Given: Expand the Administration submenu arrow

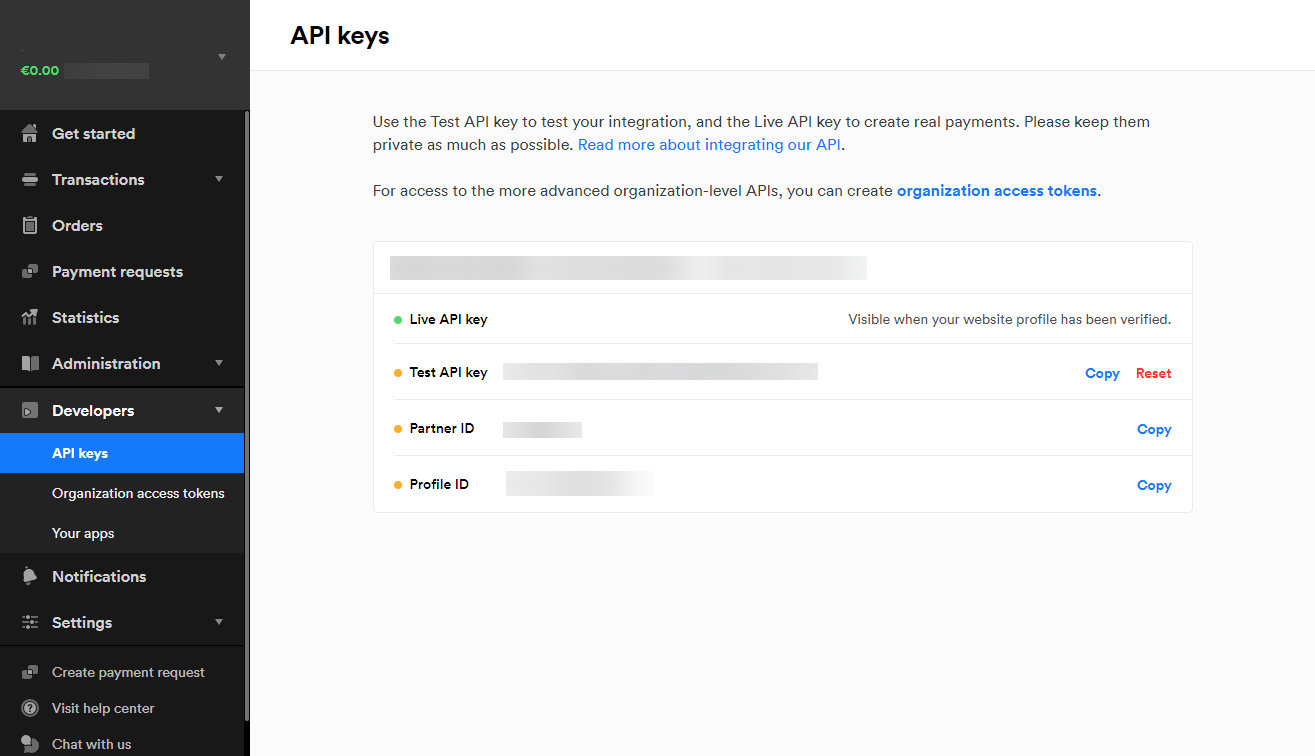Looking at the screenshot, I should tap(219, 364).
